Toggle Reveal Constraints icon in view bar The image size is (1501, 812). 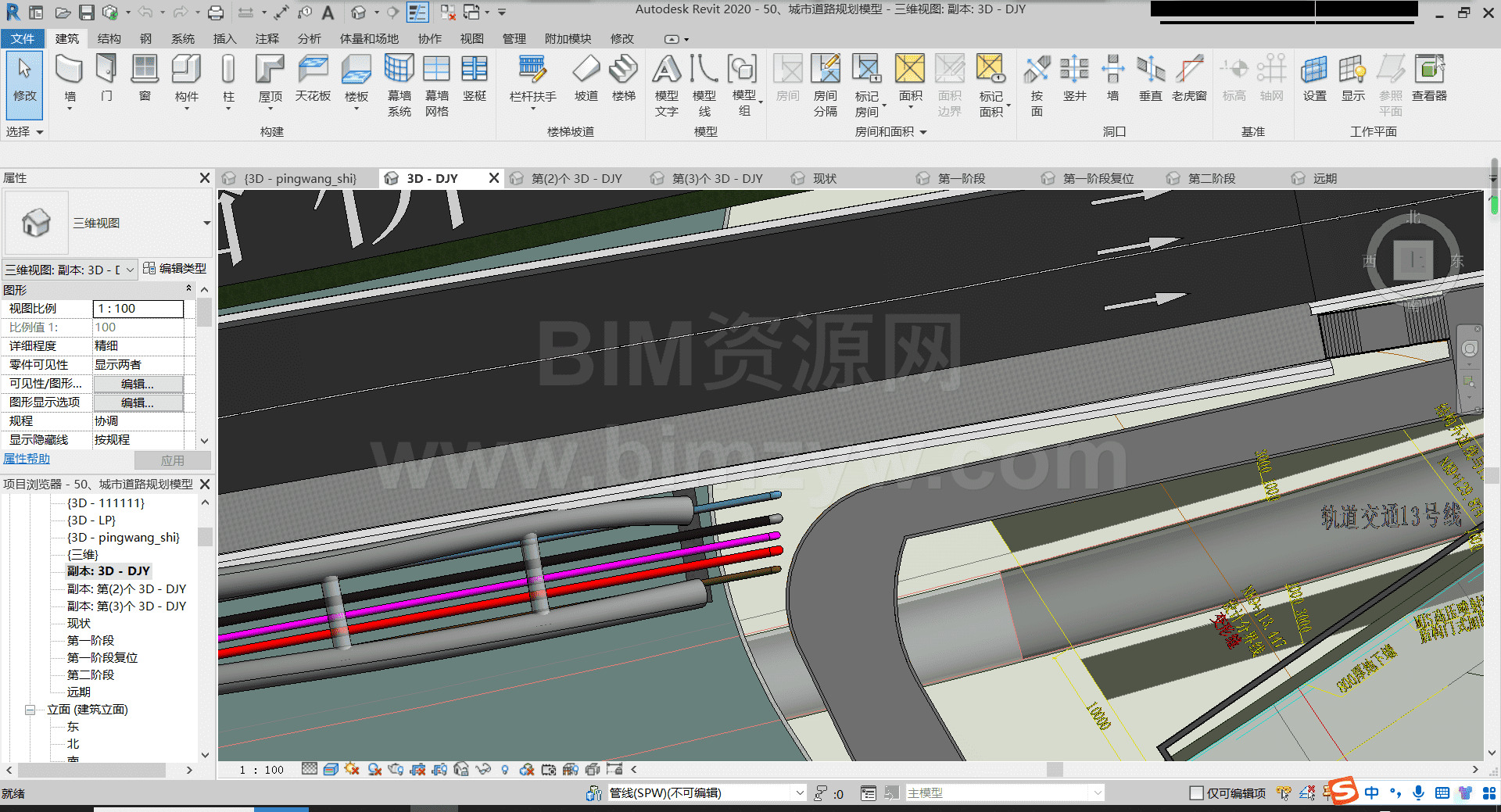click(614, 770)
